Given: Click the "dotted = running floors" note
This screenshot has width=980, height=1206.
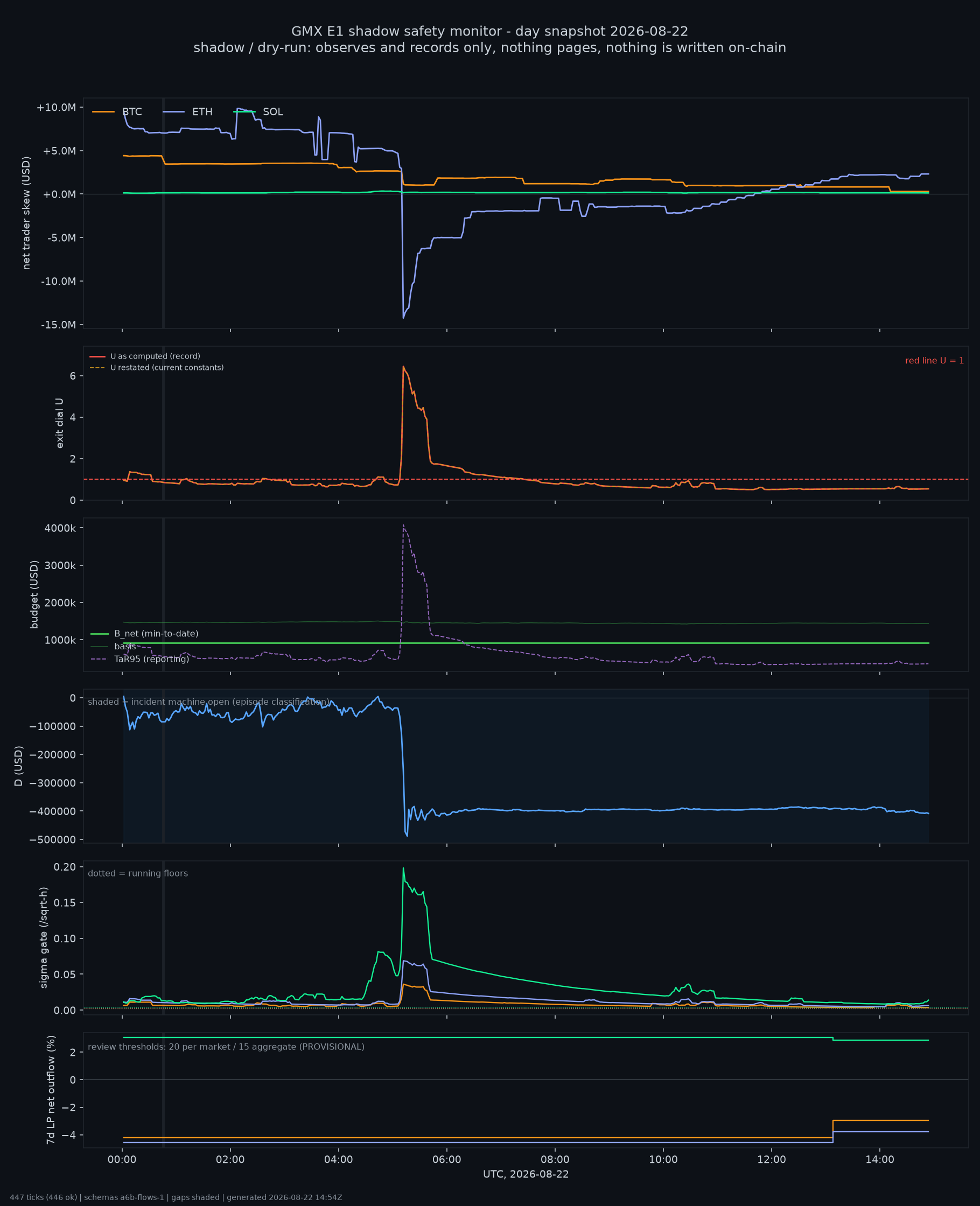Looking at the screenshot, I should point(138,874).
